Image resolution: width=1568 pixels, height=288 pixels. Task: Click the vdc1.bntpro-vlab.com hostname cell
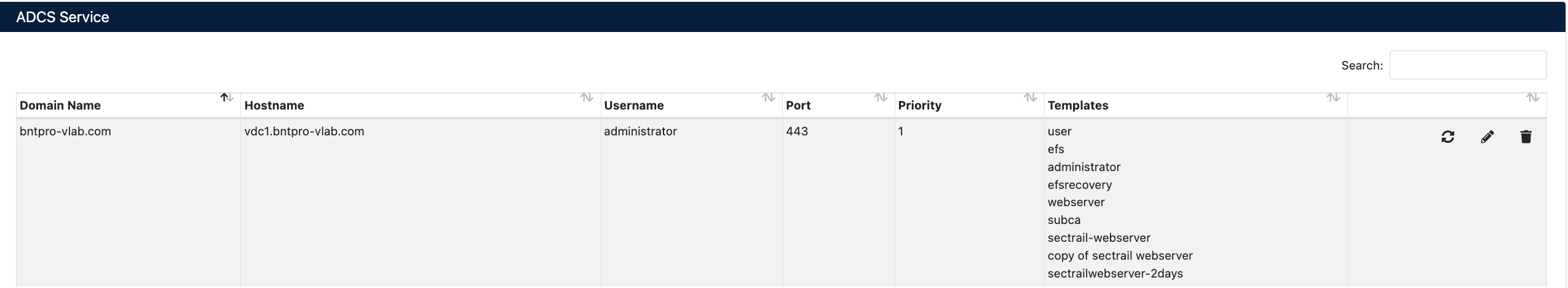tap(304, 131)
